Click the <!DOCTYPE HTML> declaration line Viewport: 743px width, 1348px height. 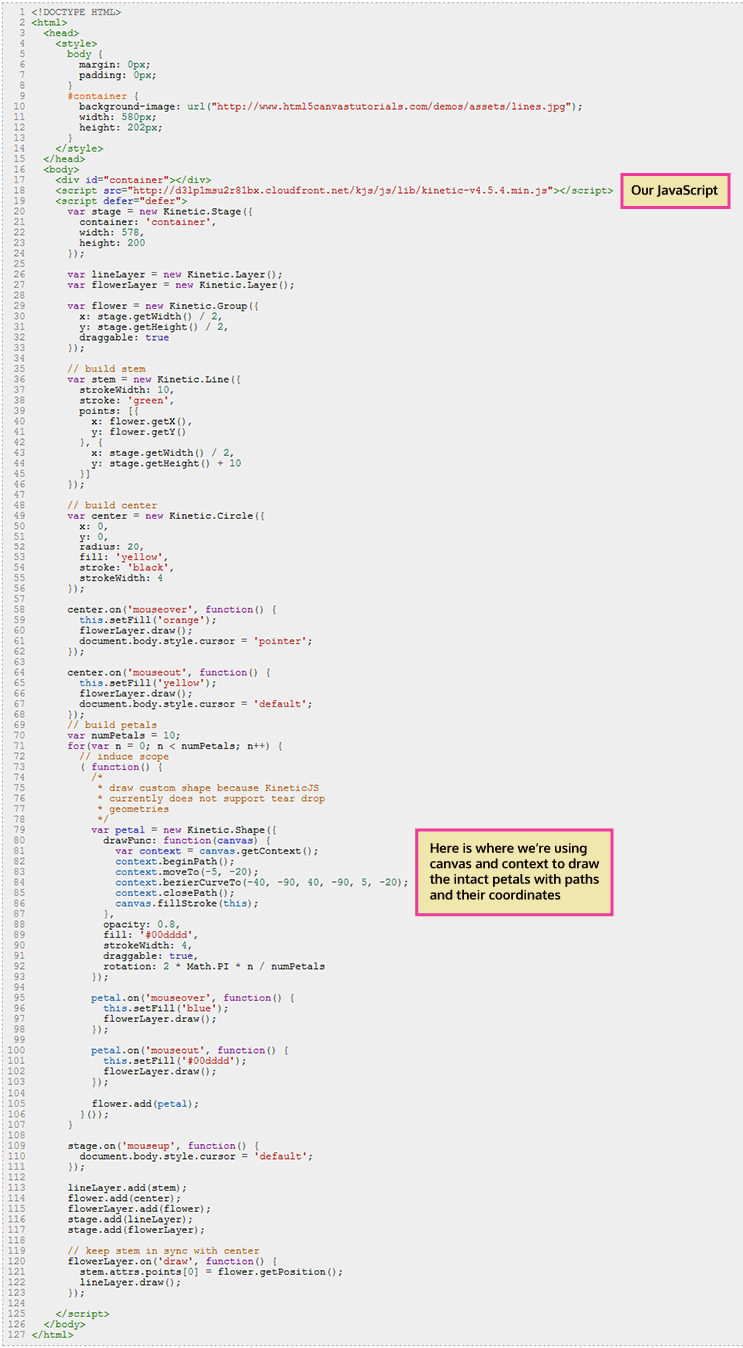coord(76,11)
